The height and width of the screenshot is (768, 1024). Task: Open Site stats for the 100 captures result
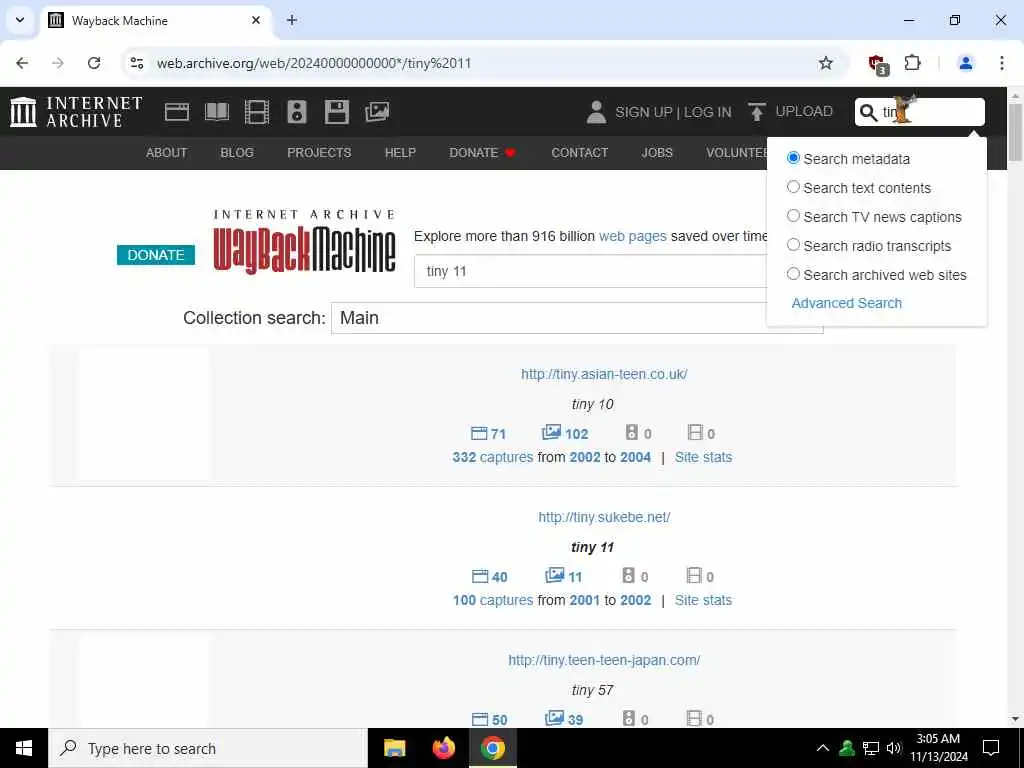[703, 600]
